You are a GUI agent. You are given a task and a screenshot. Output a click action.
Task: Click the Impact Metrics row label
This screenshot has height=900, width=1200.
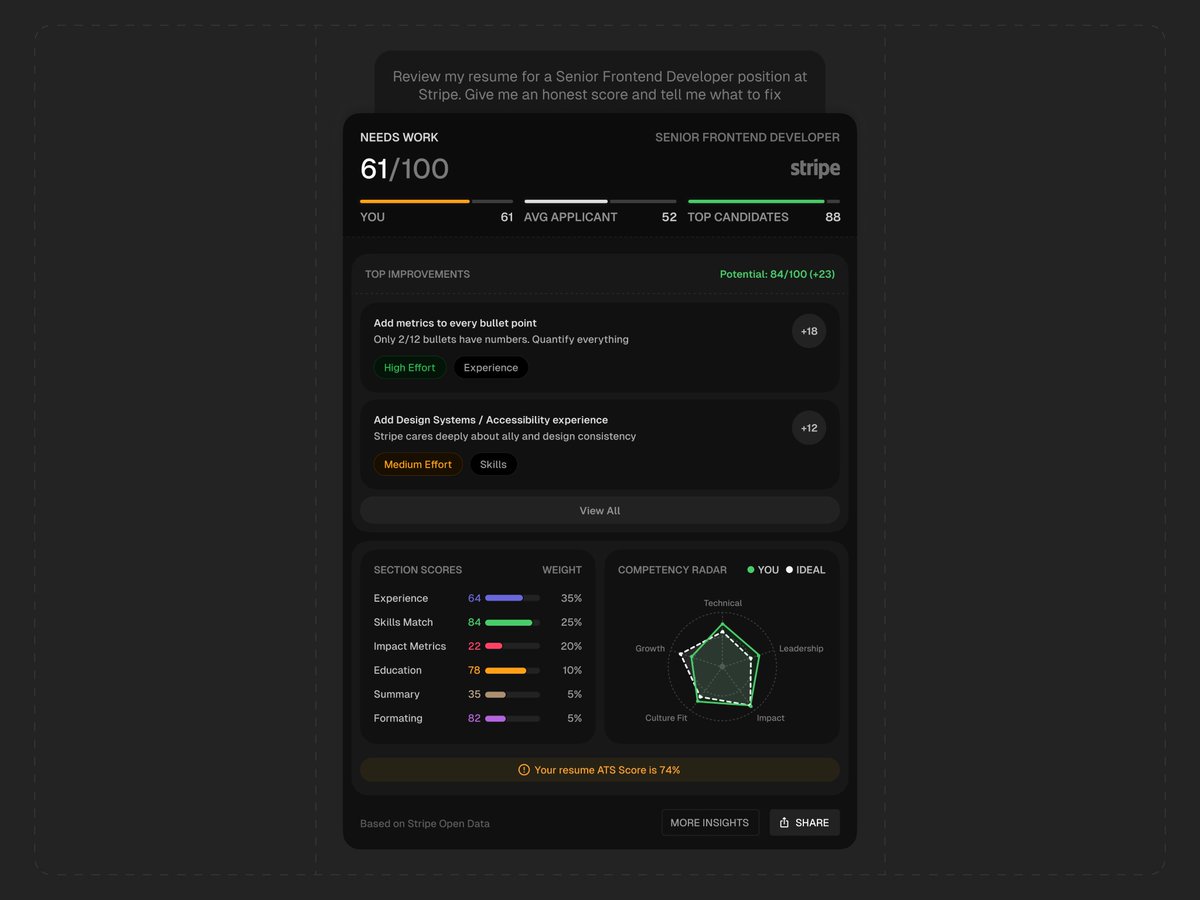(410, 646)
